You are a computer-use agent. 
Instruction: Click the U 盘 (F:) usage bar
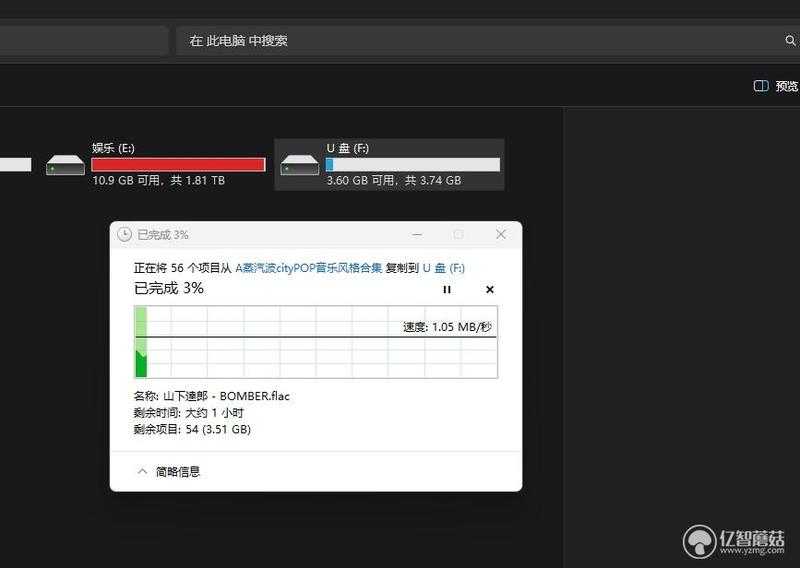413,164
